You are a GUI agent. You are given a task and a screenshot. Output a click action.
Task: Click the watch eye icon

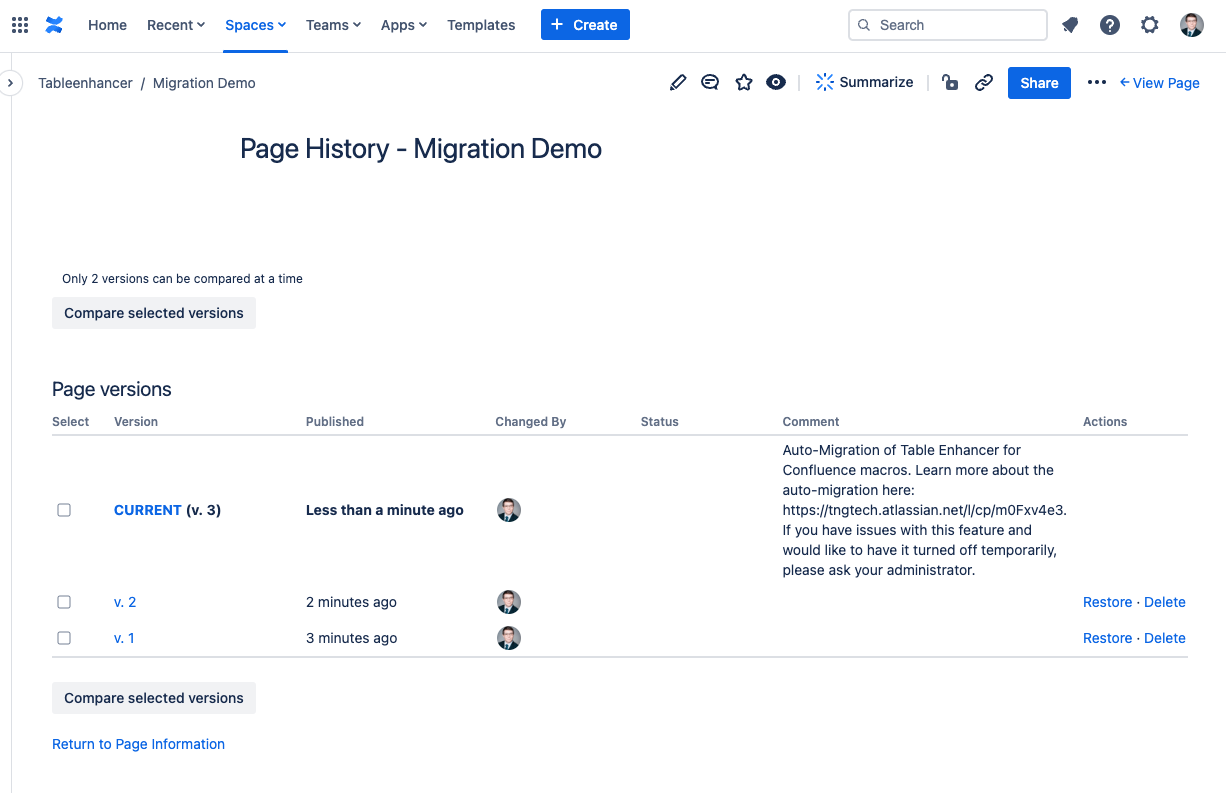click(x=776, y=83)
